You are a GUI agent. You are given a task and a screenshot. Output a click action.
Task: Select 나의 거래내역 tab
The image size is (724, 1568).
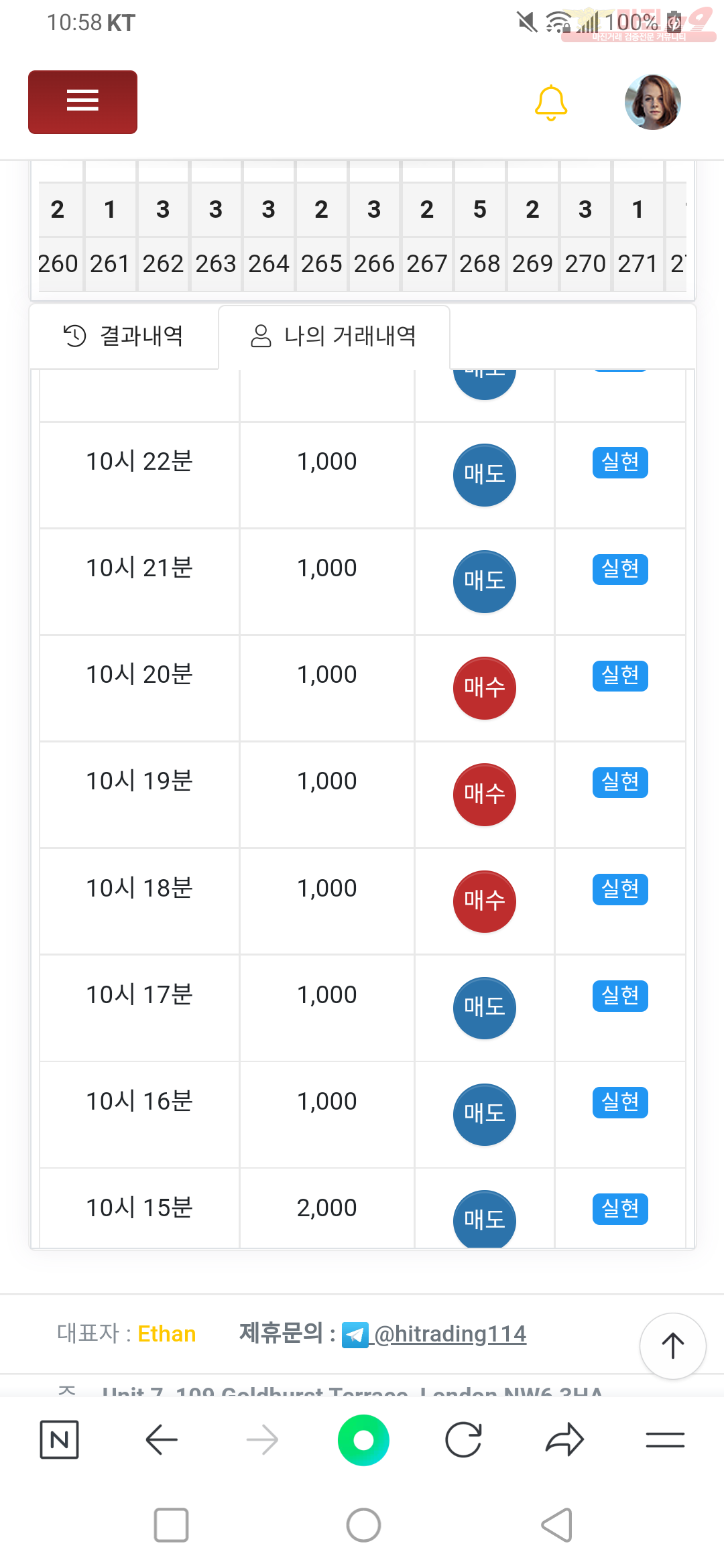pos(334,336)
